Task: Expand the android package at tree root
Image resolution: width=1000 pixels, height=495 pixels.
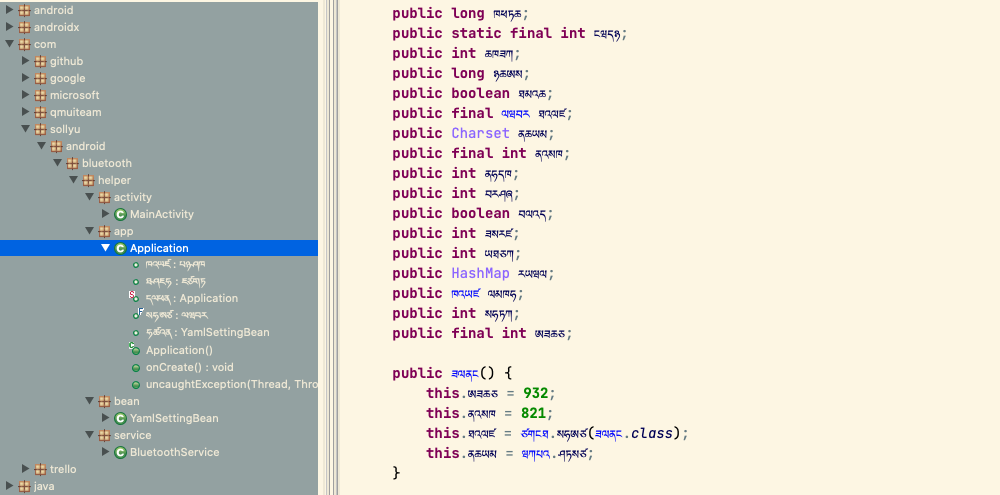Action: [9, 10]
